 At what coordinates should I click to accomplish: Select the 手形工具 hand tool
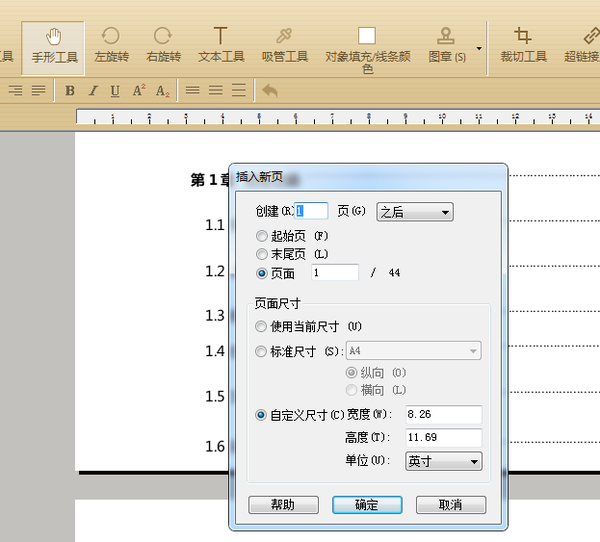tap(53, 48)
